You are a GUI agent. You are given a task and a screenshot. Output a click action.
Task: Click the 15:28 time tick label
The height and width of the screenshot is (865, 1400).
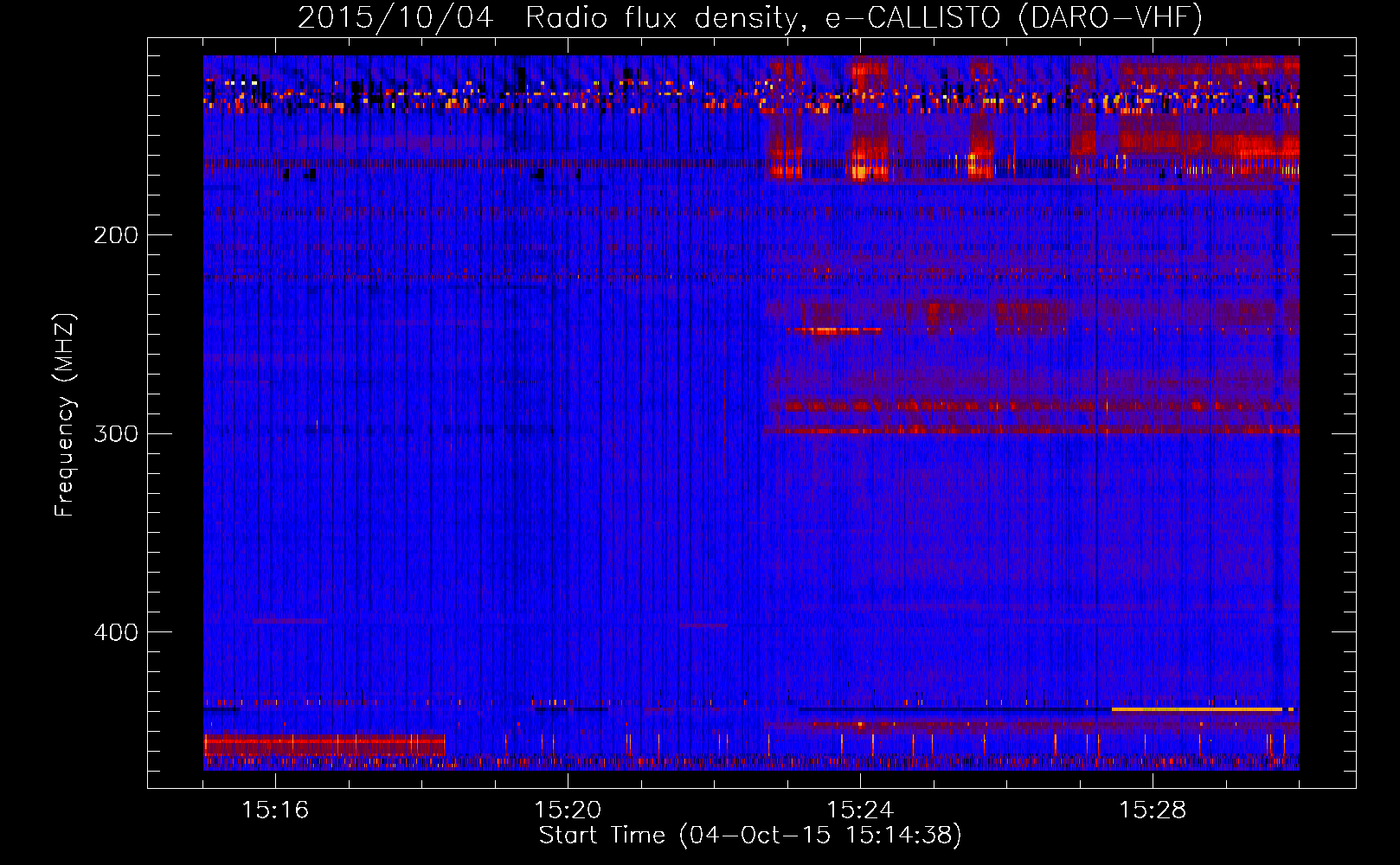pos(1153,810)
